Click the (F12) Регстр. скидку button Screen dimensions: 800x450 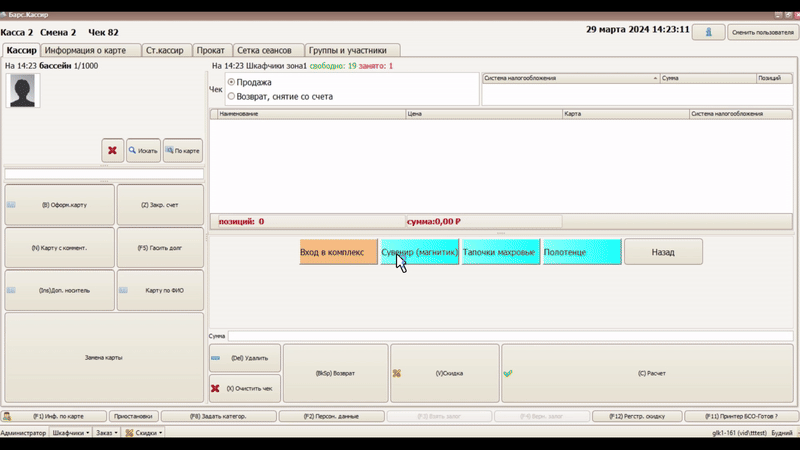point(637,416)
